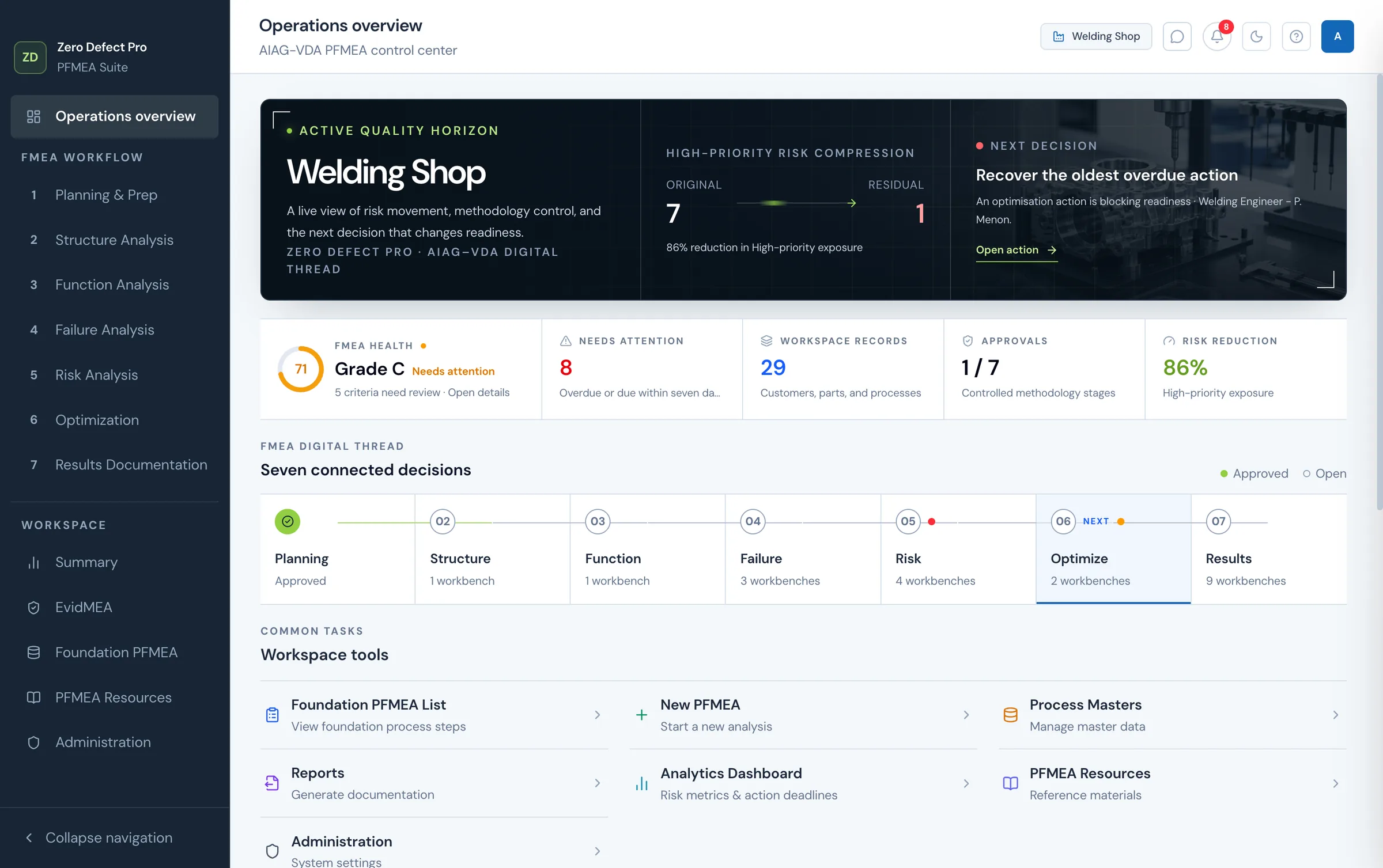Image resolution: width=1383 pixels, height=868 pixels.
Task: Select step 05 Risk marker
Action: point(908,521)
